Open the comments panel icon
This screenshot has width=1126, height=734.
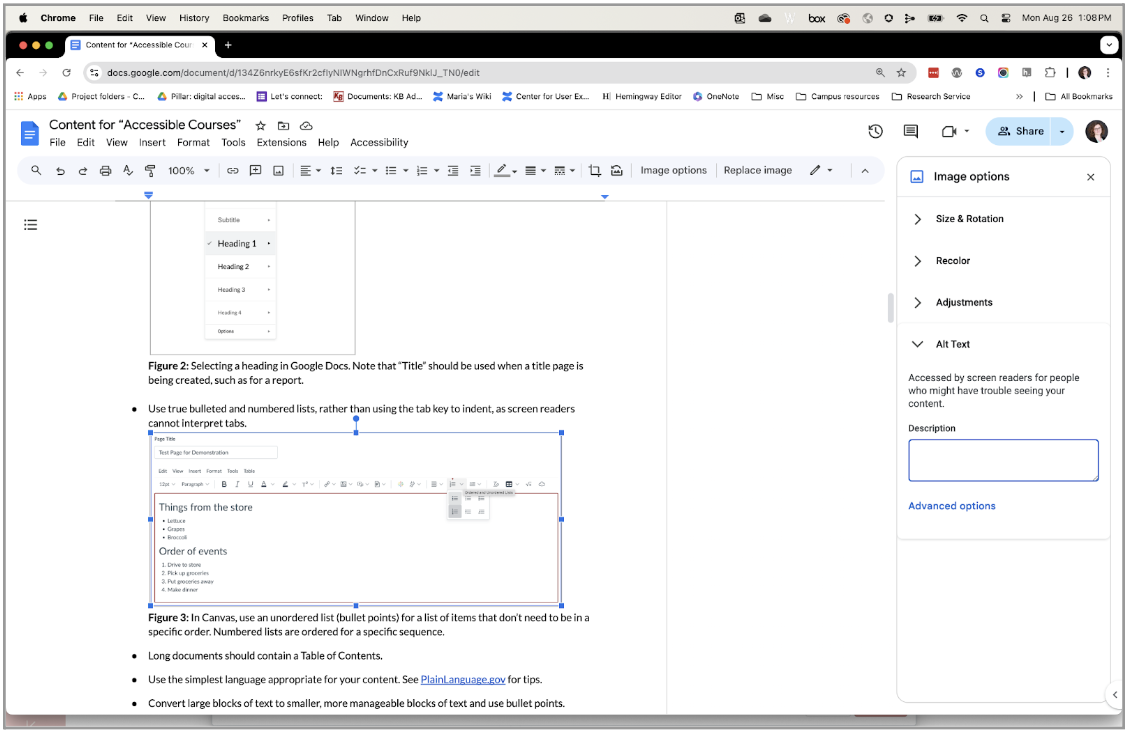910,132
